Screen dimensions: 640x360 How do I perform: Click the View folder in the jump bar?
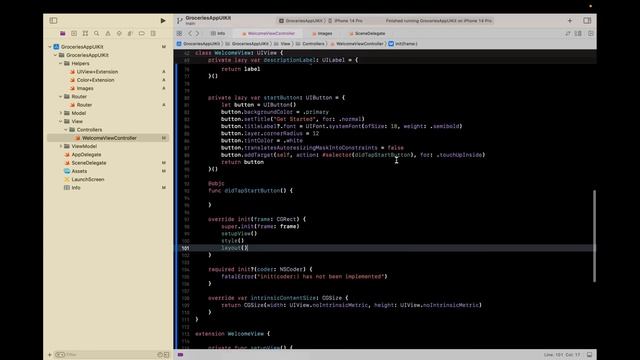click(282, 44)
